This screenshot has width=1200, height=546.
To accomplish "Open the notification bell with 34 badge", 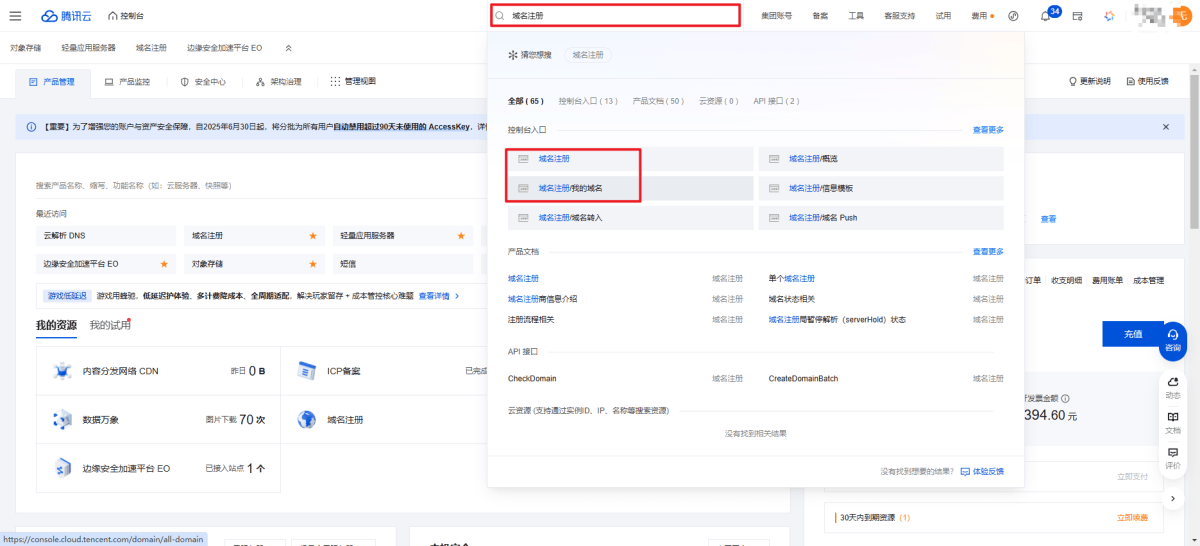I will (x=1045, y=16).
